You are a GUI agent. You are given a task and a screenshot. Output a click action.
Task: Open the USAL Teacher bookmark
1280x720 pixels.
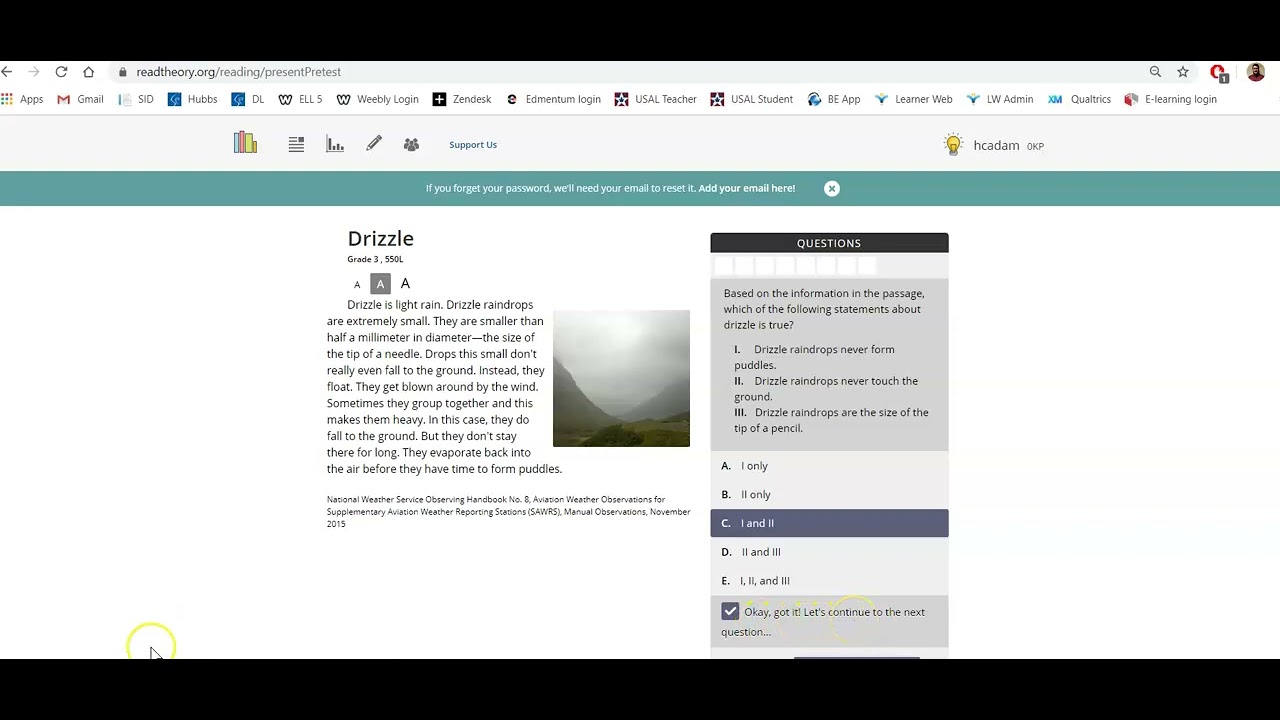pyautogui.click(x=655, y=99)
